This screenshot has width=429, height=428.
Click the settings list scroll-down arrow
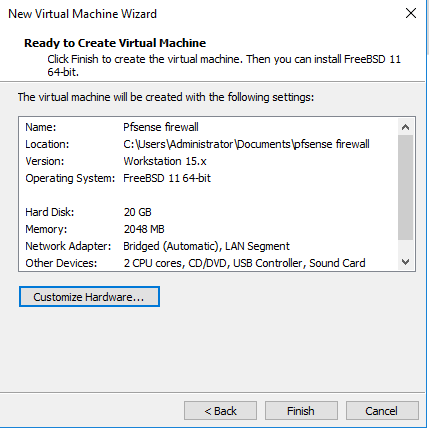pos(405,262)
